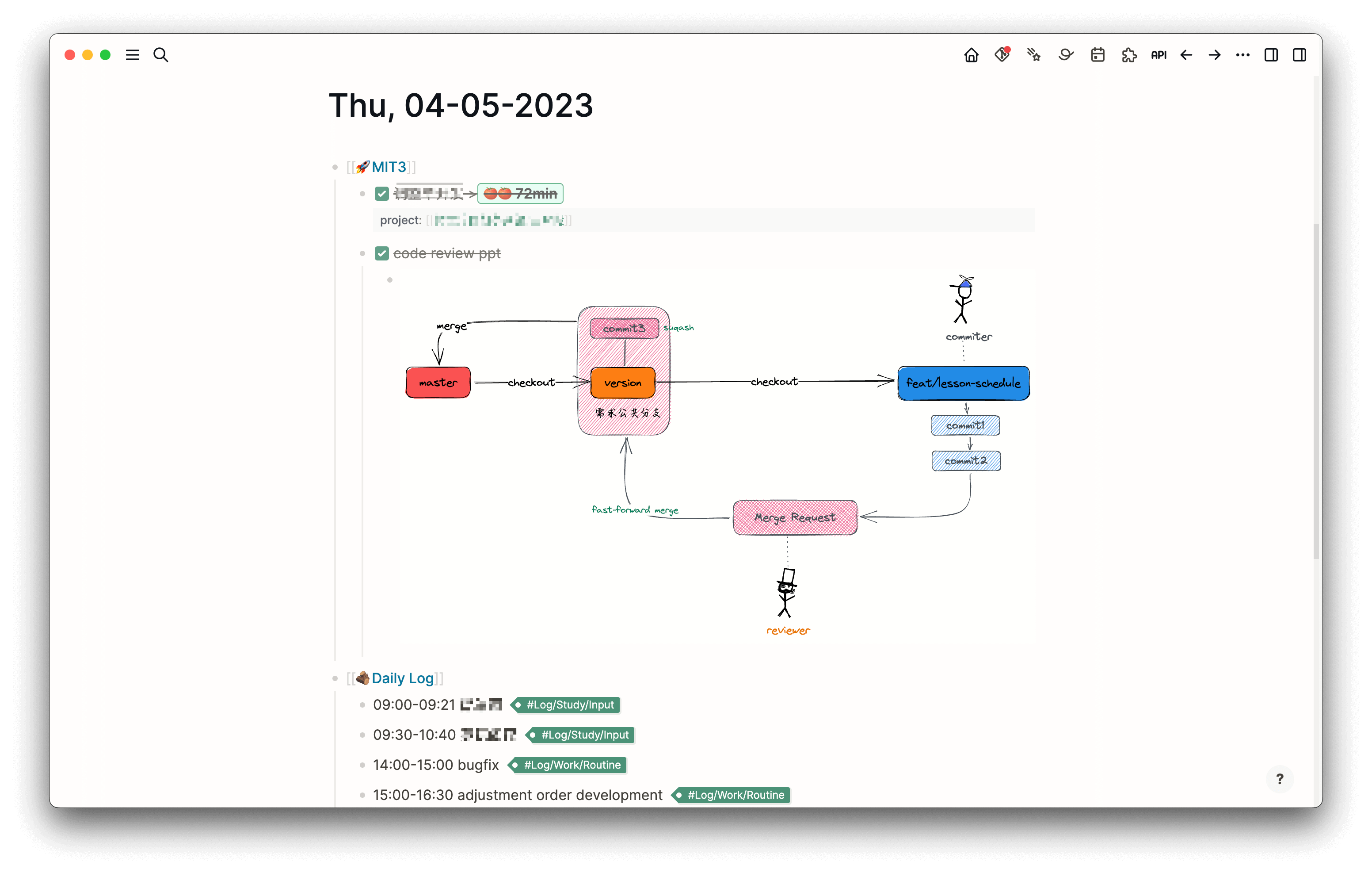This screenshot has height=873, width=1372.
Task: Open the help question mark button
Action: pos(1279,779)
